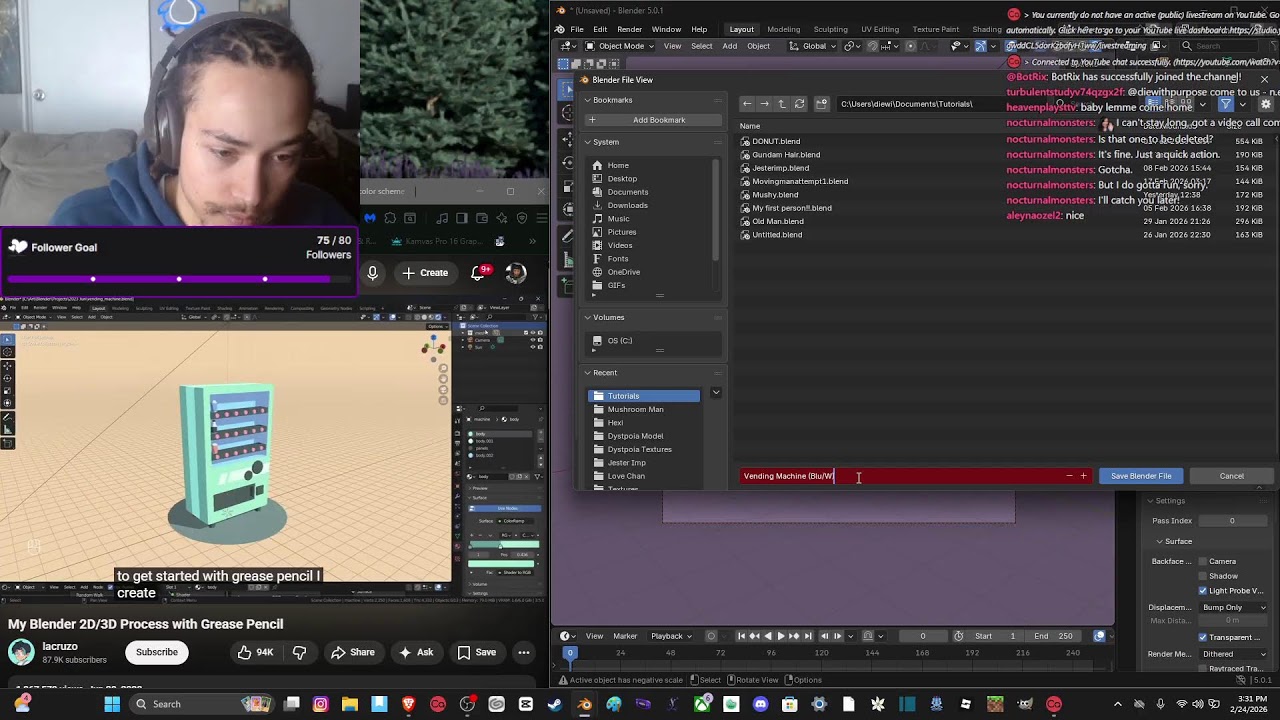The width and height of the screenshot is (1280, 720).
Task: Go forward in Blender File View
Action: pyautogui.click(x=765, y=104)
